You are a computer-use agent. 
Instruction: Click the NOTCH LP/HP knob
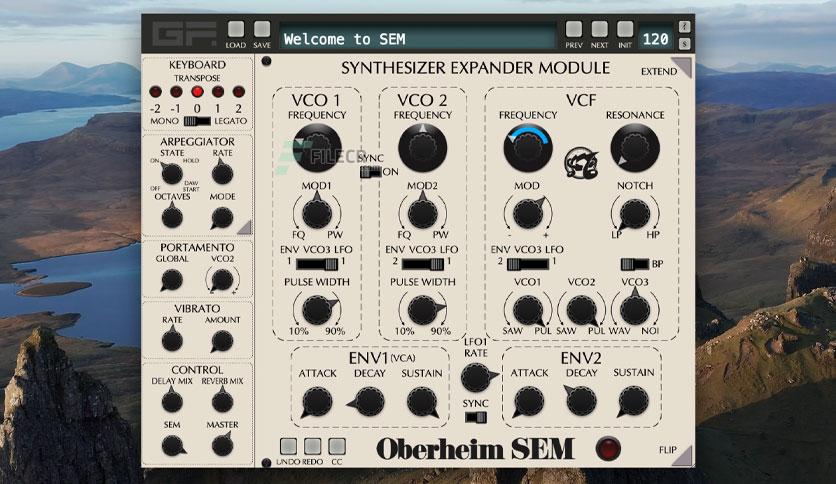pyautogui.click(x=634, y=214)
